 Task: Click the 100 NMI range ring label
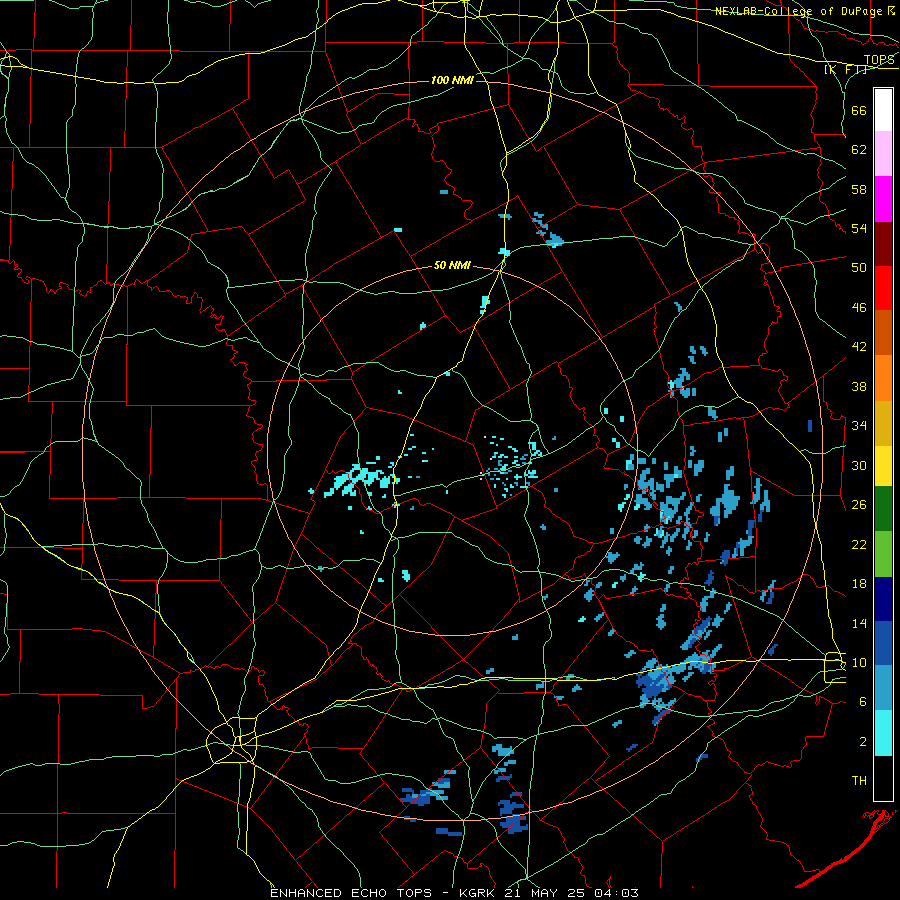pos(452,80)
